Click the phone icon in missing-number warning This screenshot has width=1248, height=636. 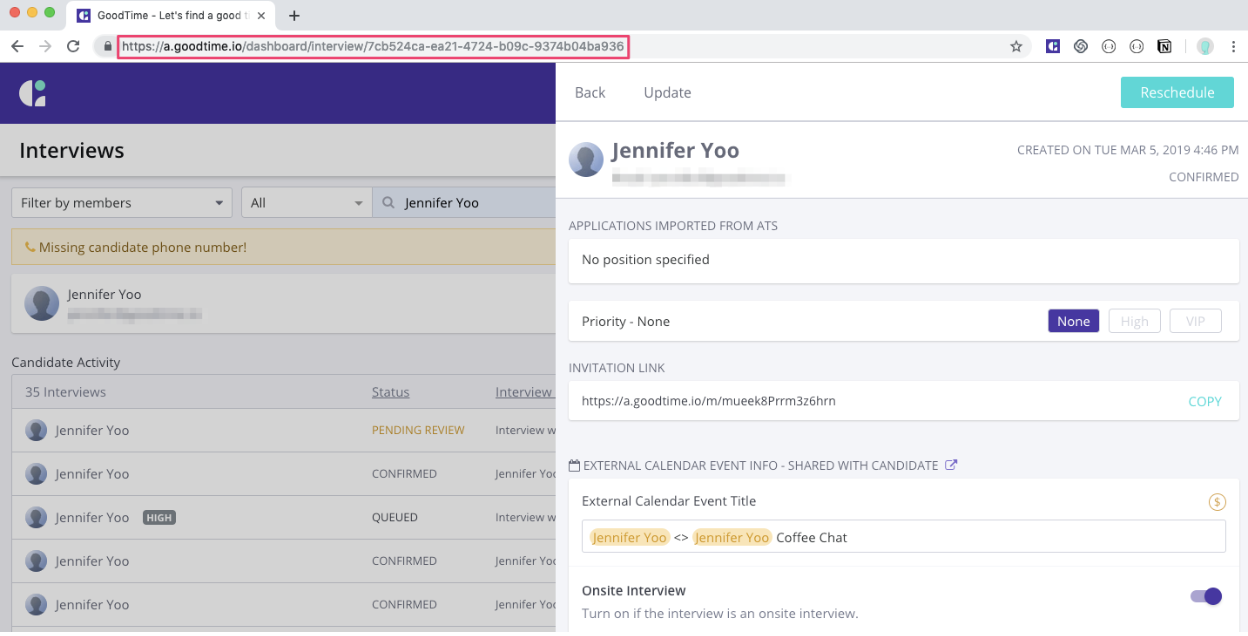29,247
